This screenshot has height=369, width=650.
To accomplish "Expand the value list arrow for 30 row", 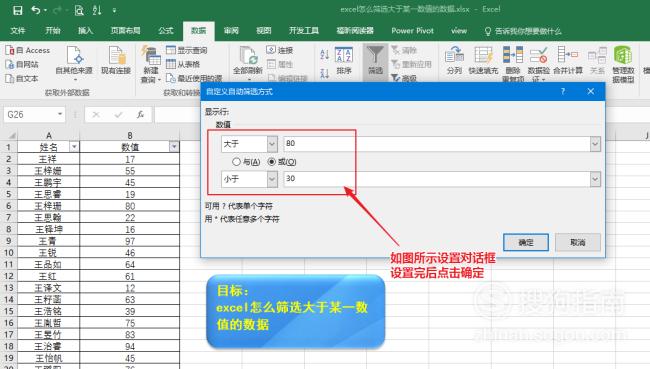I will (595, 179).
